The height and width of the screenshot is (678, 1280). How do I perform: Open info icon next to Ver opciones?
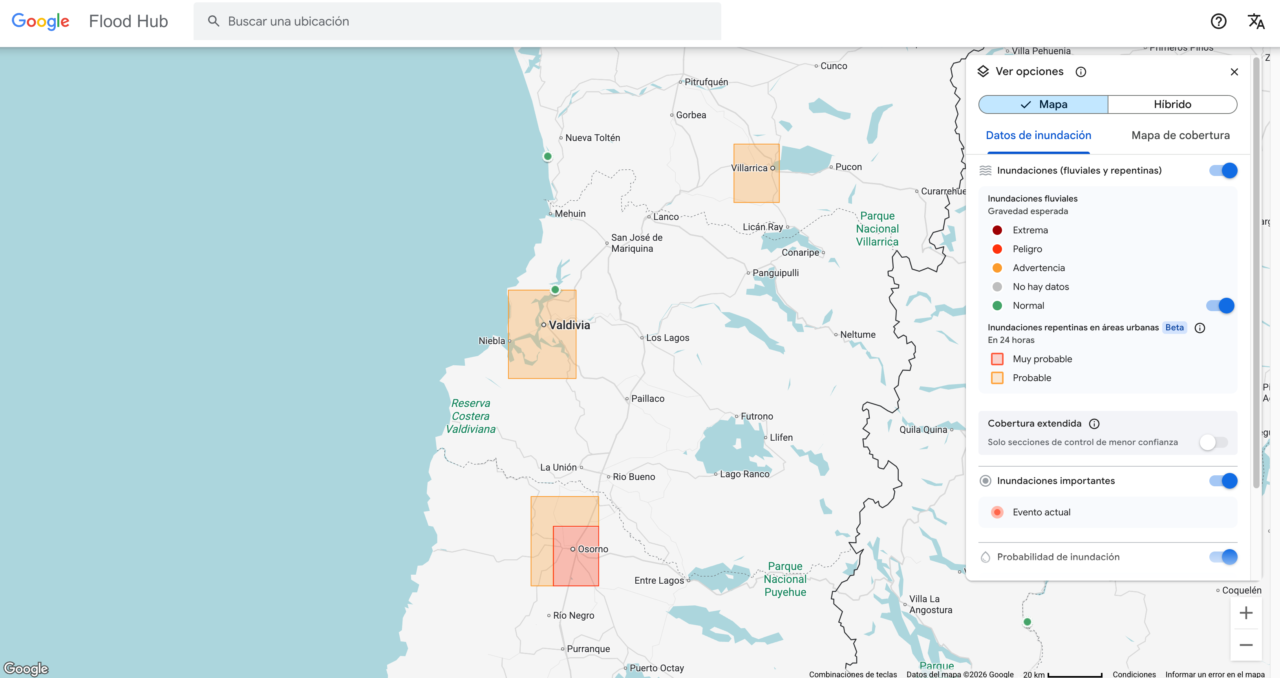1081,72
